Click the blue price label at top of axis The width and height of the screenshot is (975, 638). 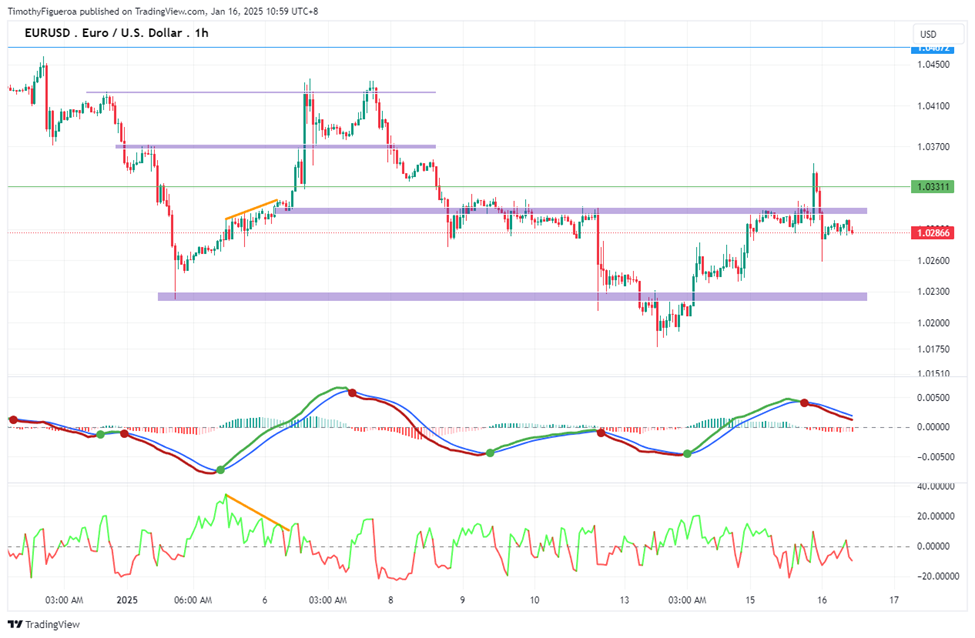pos(932,49)
